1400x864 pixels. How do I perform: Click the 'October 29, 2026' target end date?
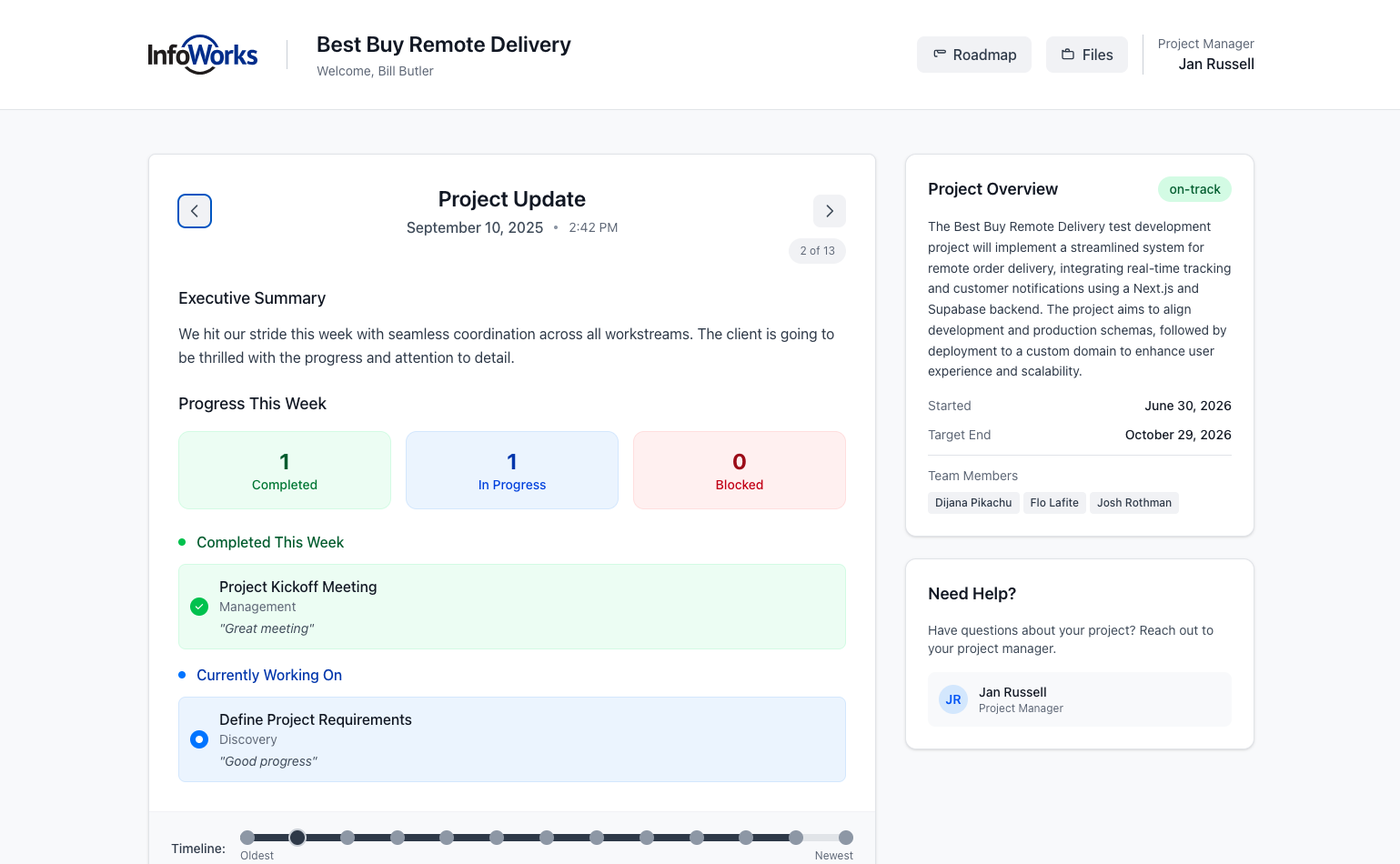pyautogui.click(x=1178, y=435)
